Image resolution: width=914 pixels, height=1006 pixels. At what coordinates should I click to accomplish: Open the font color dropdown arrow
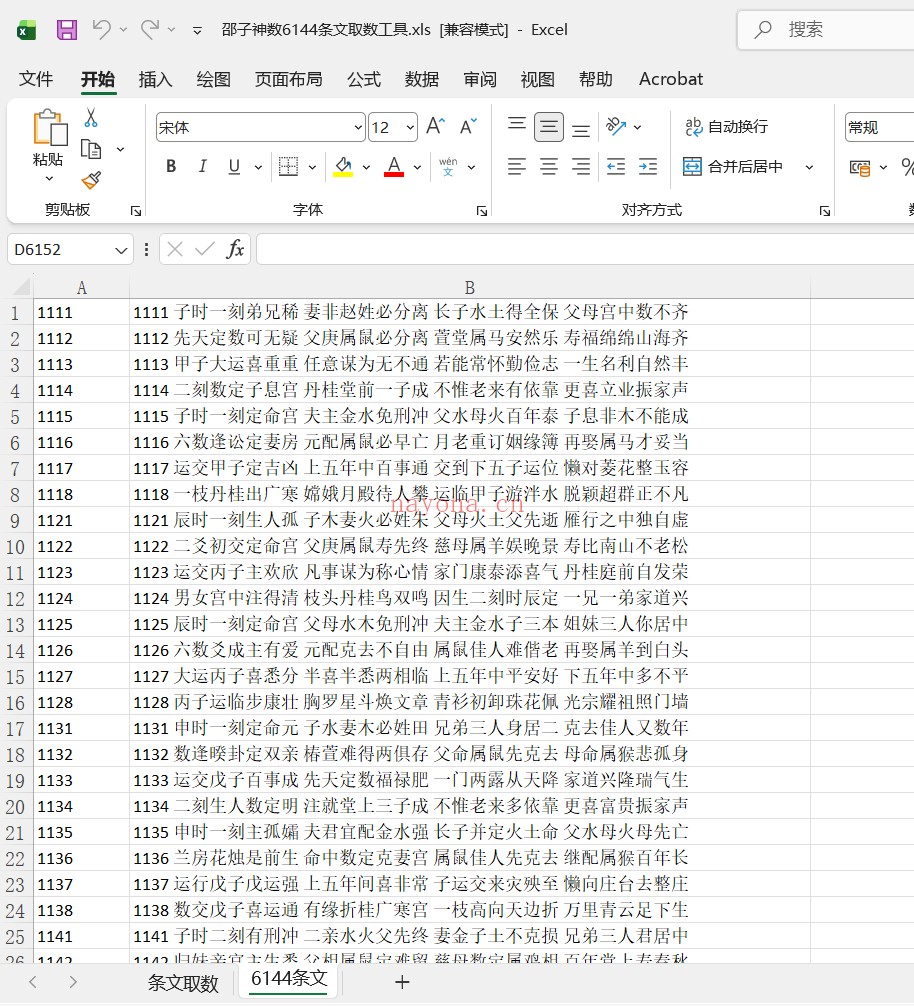[x=417, y=167]
